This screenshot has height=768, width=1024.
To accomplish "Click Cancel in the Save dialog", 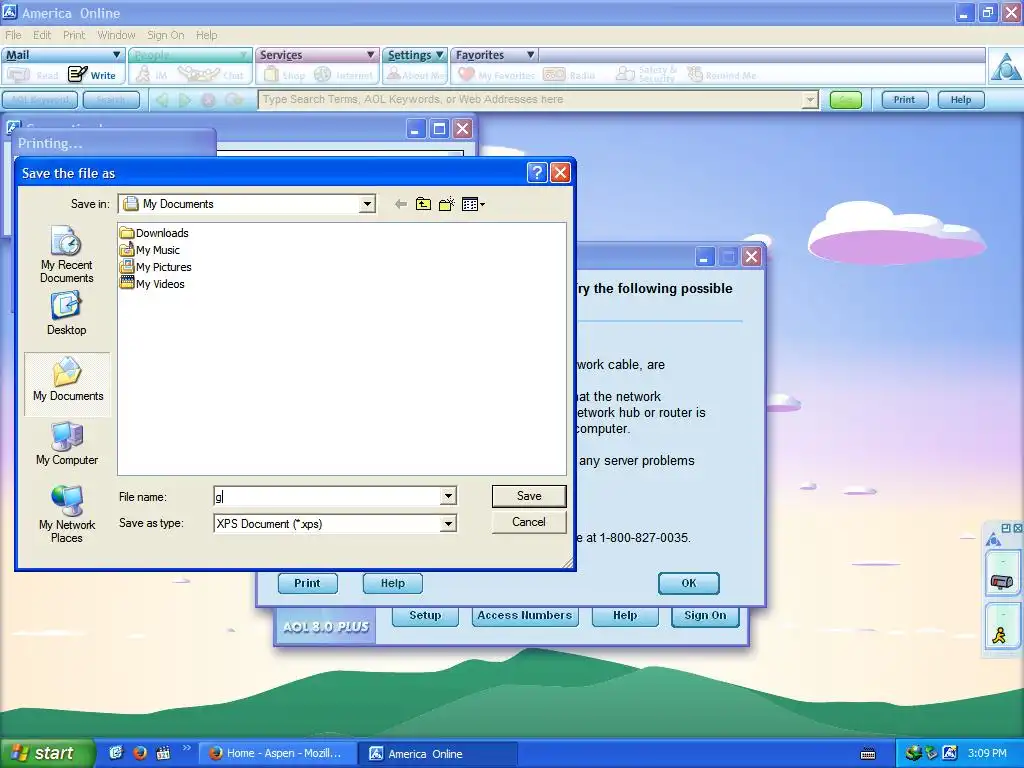I will [x=529, y=522].
